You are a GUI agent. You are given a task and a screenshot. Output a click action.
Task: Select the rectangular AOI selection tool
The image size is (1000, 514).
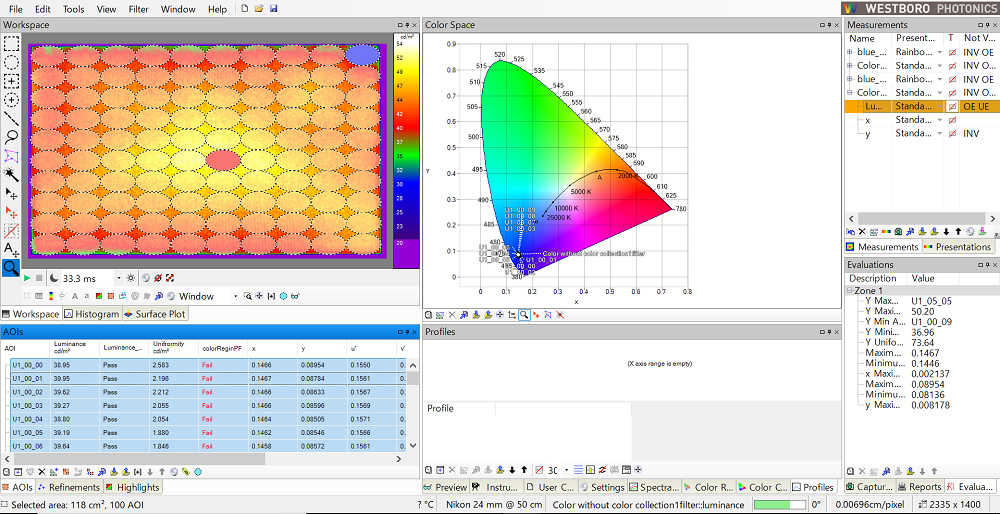tap(11, 44)
